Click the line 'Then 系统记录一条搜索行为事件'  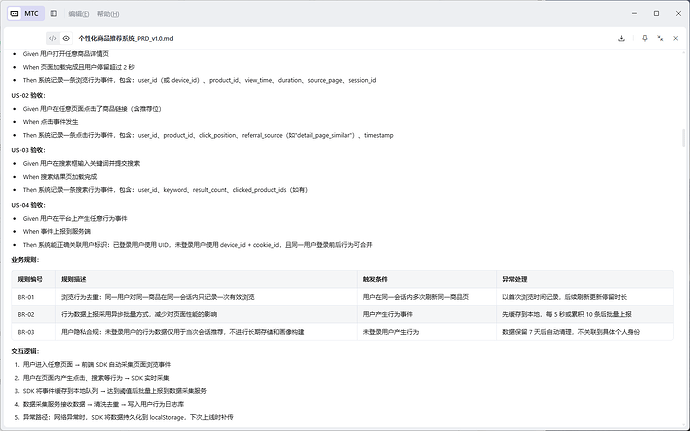click(165, 190)
